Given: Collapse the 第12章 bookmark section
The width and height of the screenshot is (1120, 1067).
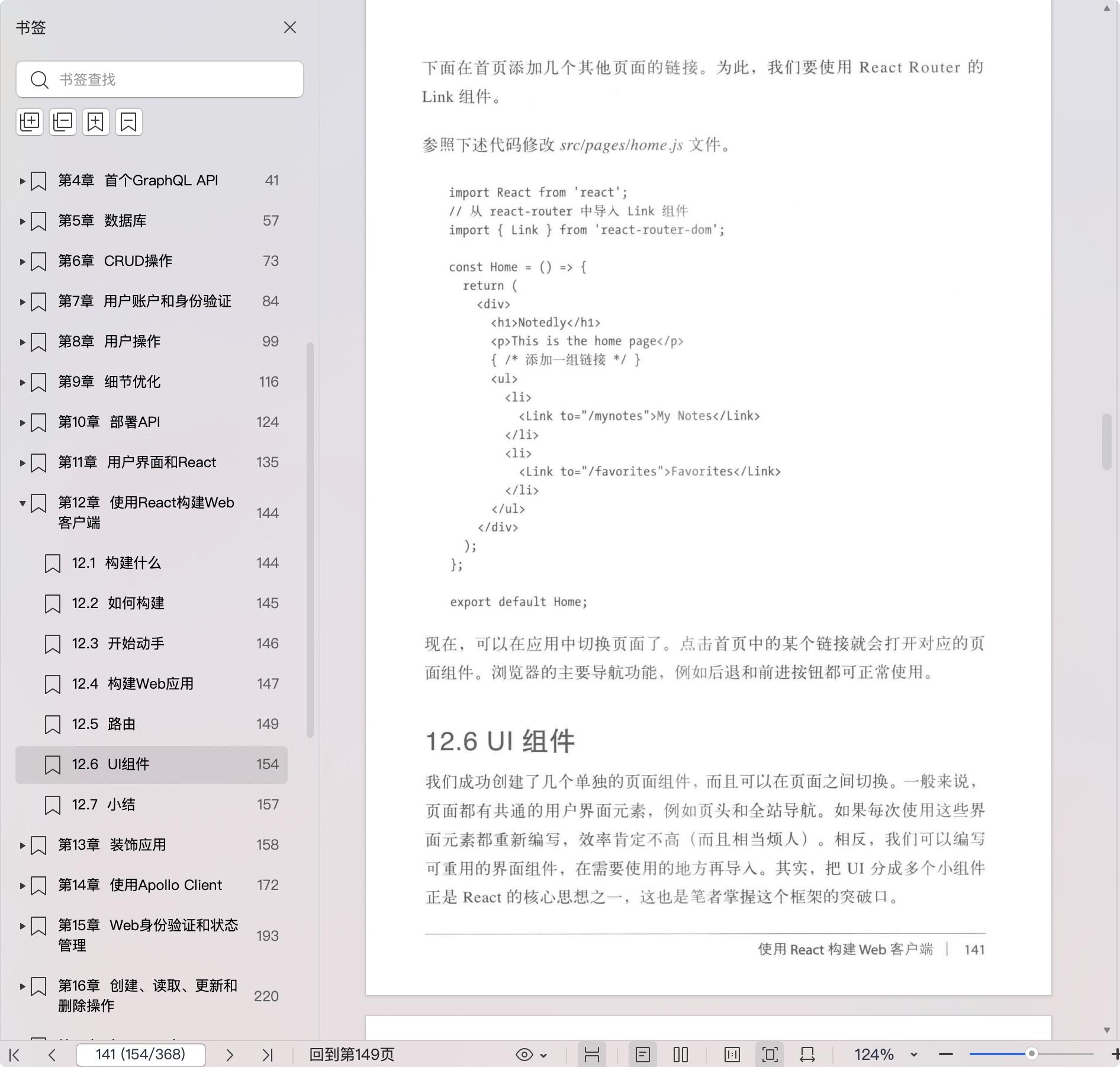Looking at the screenshot, I should point(22,503).
